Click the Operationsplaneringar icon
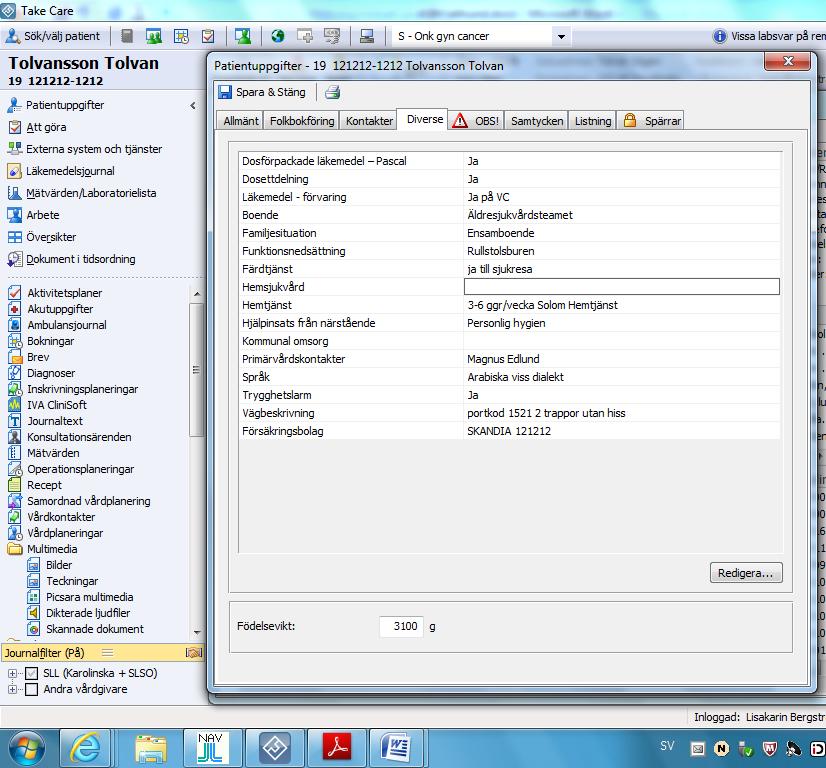Viewport: 826px width, 768px height. coord(15,469)
